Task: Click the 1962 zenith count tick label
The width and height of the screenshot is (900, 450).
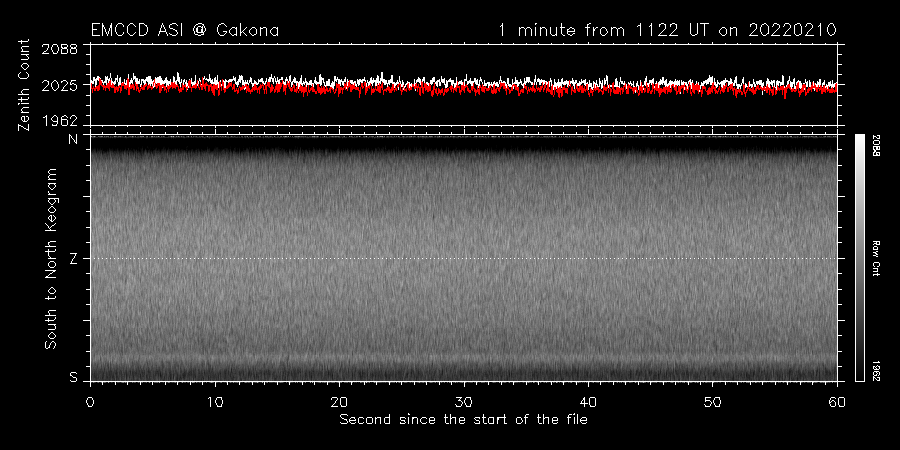Action: click(x=60, y=121)
